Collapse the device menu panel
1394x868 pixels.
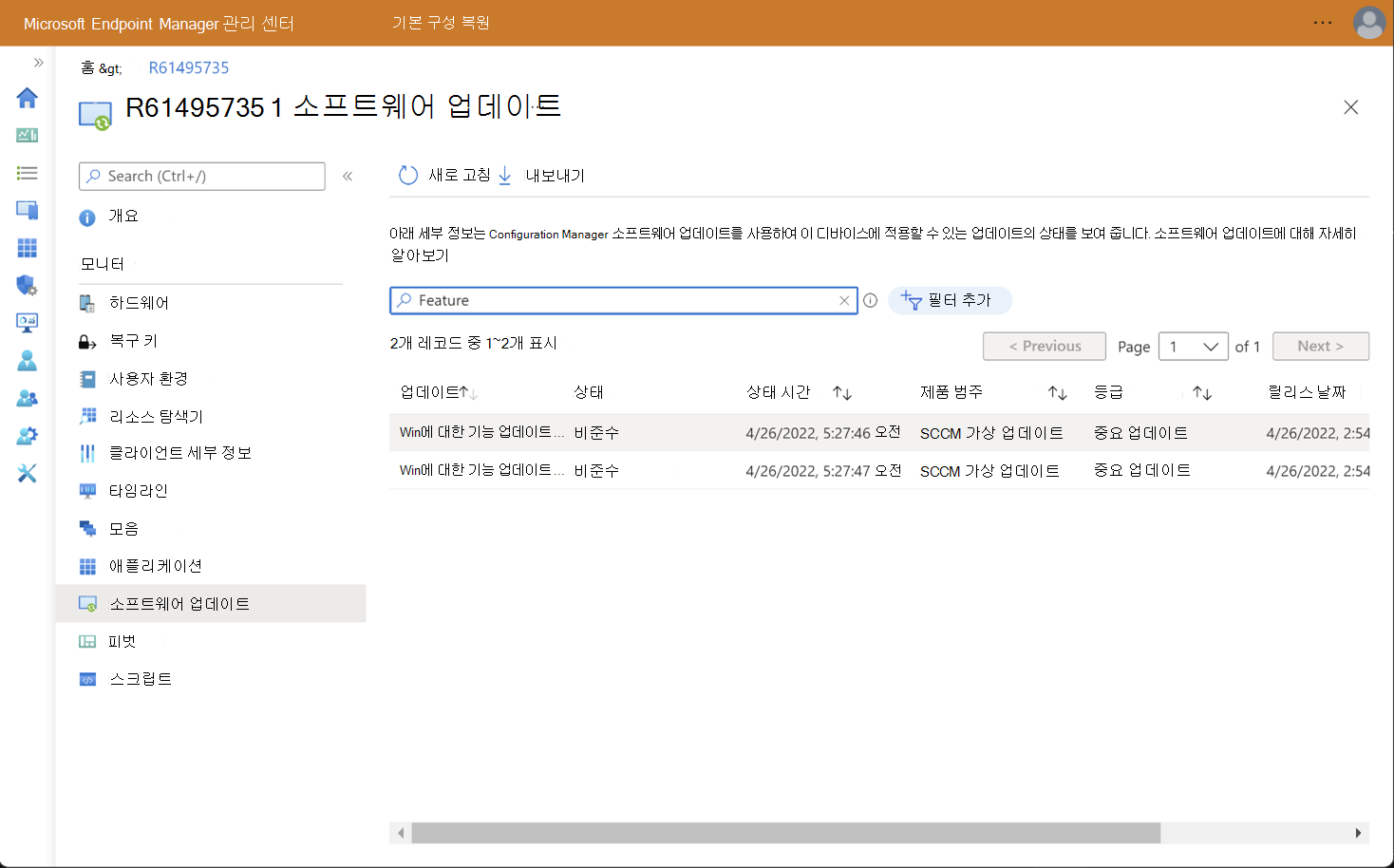coord(348,176)
